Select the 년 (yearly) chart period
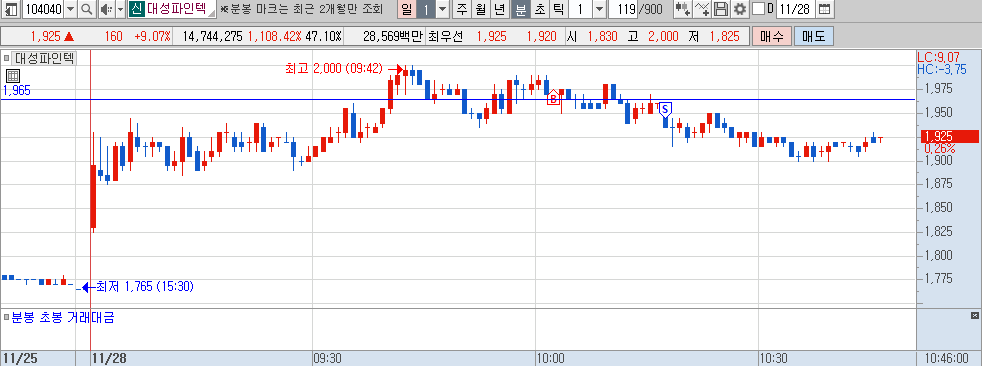982x366 pixels. pos(499,9)
